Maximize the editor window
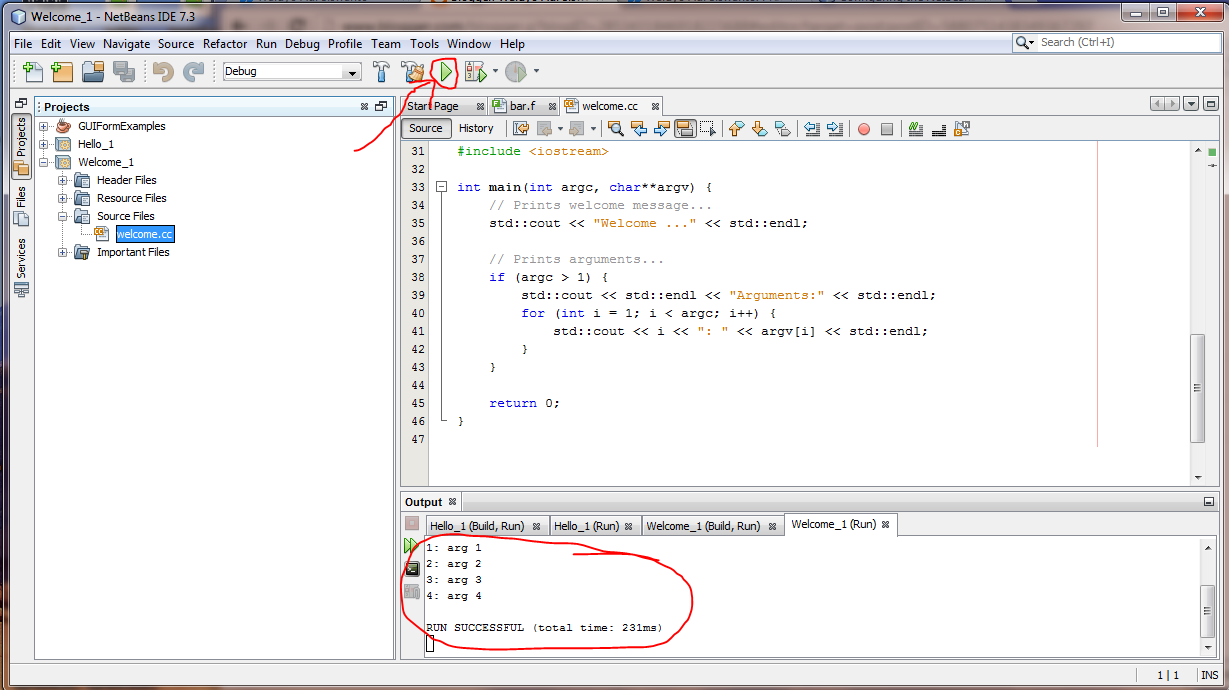 point(1210,104)
